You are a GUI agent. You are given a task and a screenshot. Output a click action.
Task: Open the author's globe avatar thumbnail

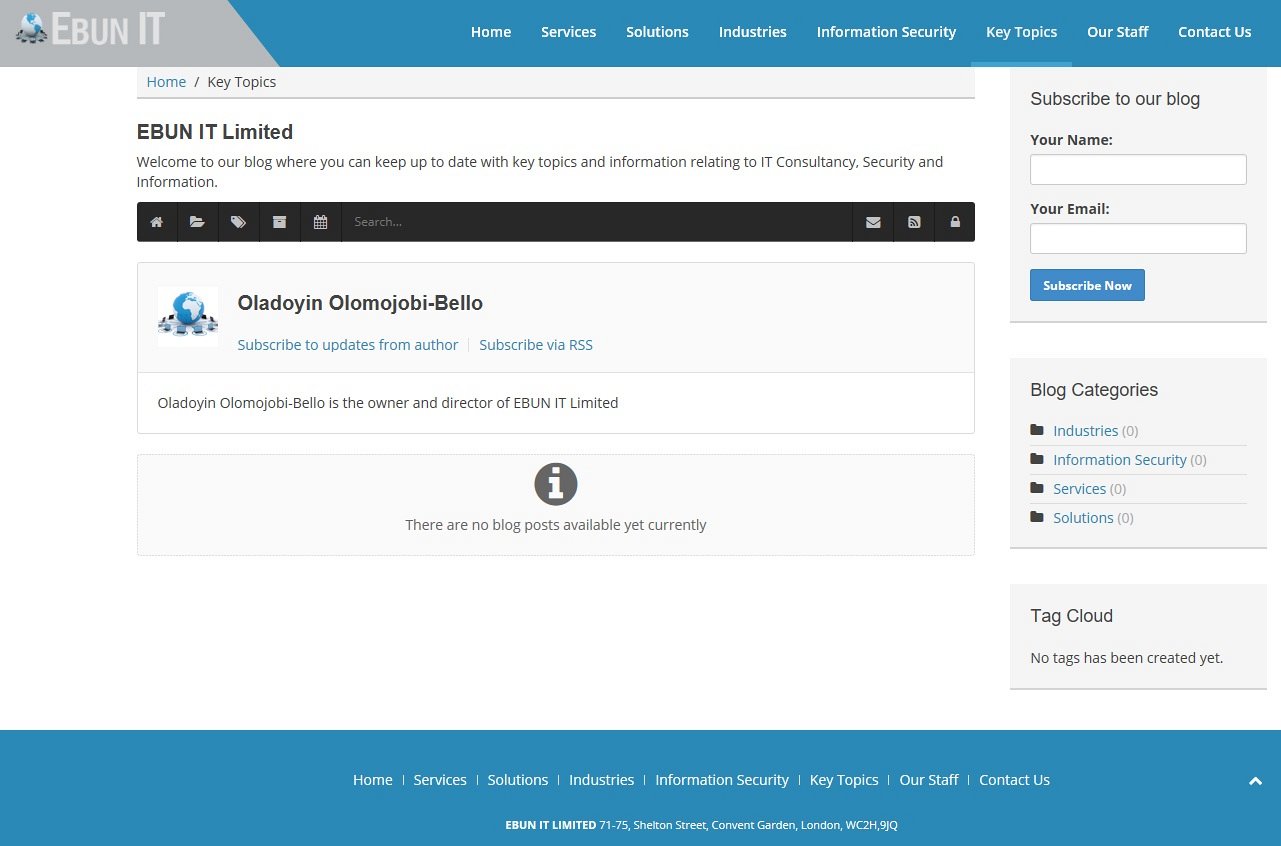click(x=188, y=317)
